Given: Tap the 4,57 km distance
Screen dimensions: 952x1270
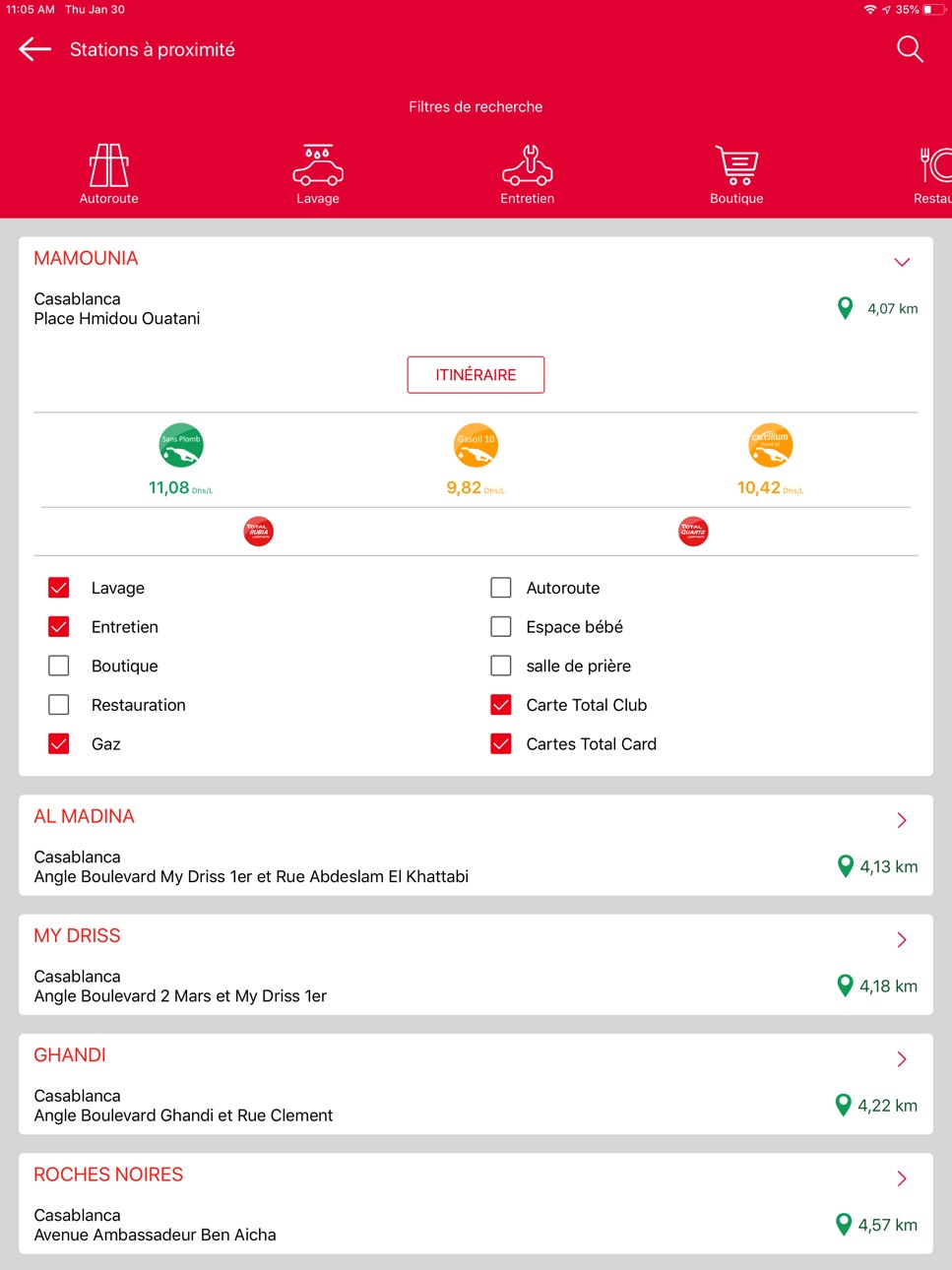Looking at the screenshot, I should 888,1226.
